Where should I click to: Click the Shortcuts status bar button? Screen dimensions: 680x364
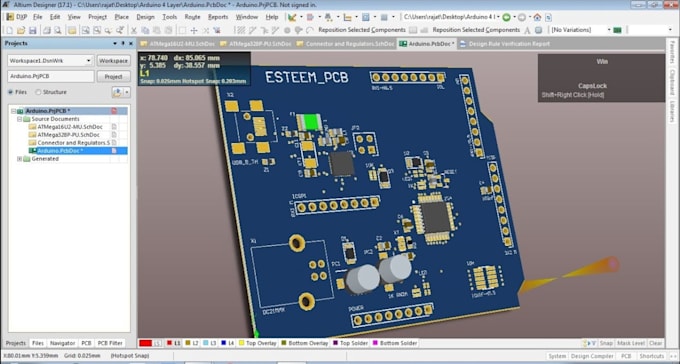[651, 356]
